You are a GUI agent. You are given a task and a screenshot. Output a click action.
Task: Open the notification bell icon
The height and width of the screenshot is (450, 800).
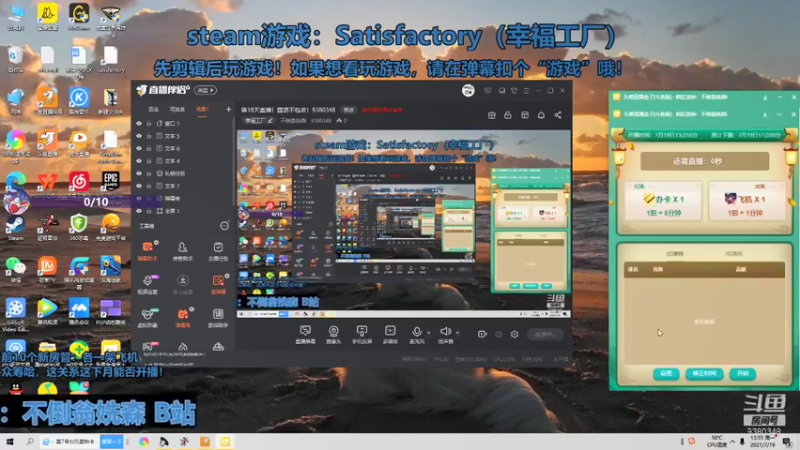[541, 115]
